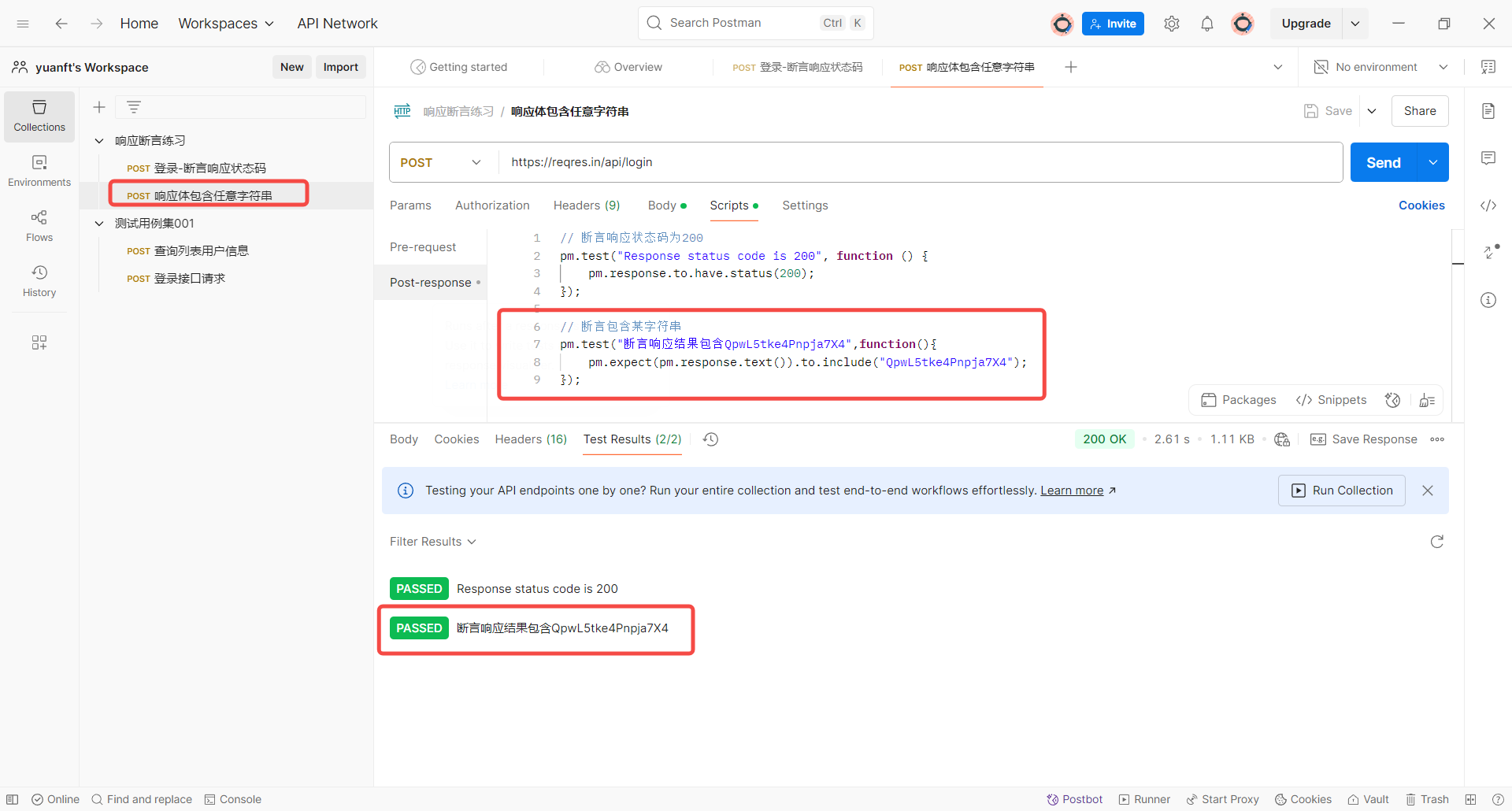Open Vault in the status bar
Image resolution: width=1512 pixels, height=811 pixels.
(x=1368, y=799)
